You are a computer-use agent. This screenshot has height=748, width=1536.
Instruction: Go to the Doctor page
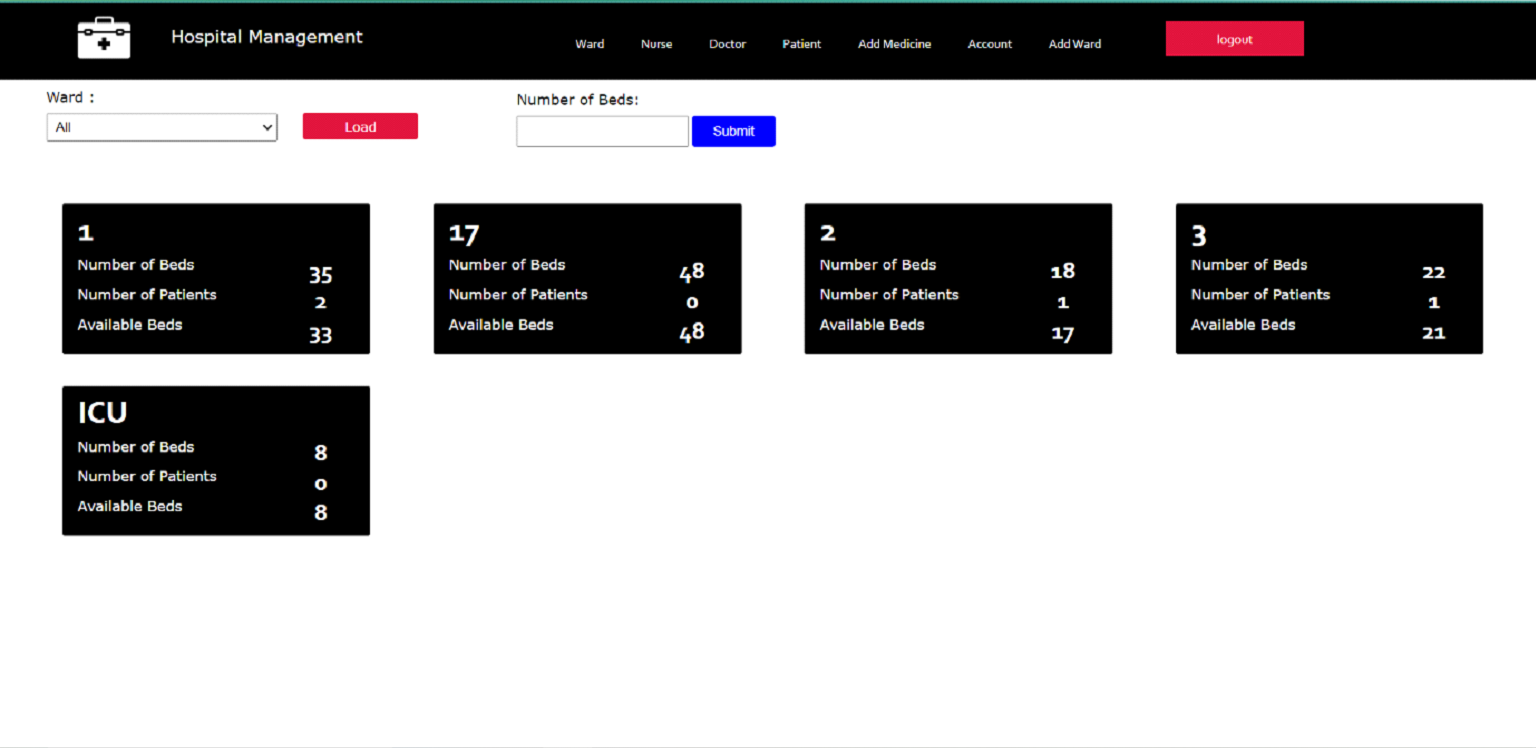pos(727,44)
